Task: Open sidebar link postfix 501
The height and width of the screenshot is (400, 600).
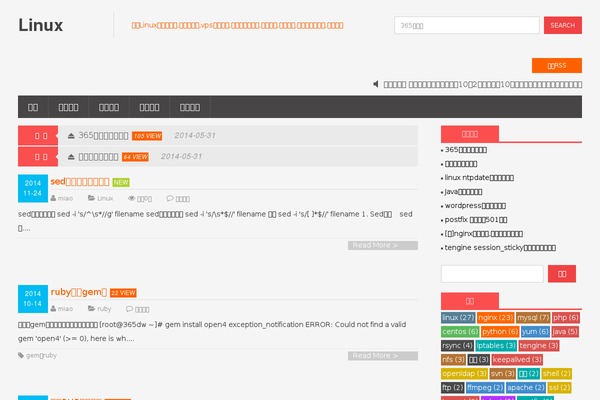Action: click(x=476, y=220)
